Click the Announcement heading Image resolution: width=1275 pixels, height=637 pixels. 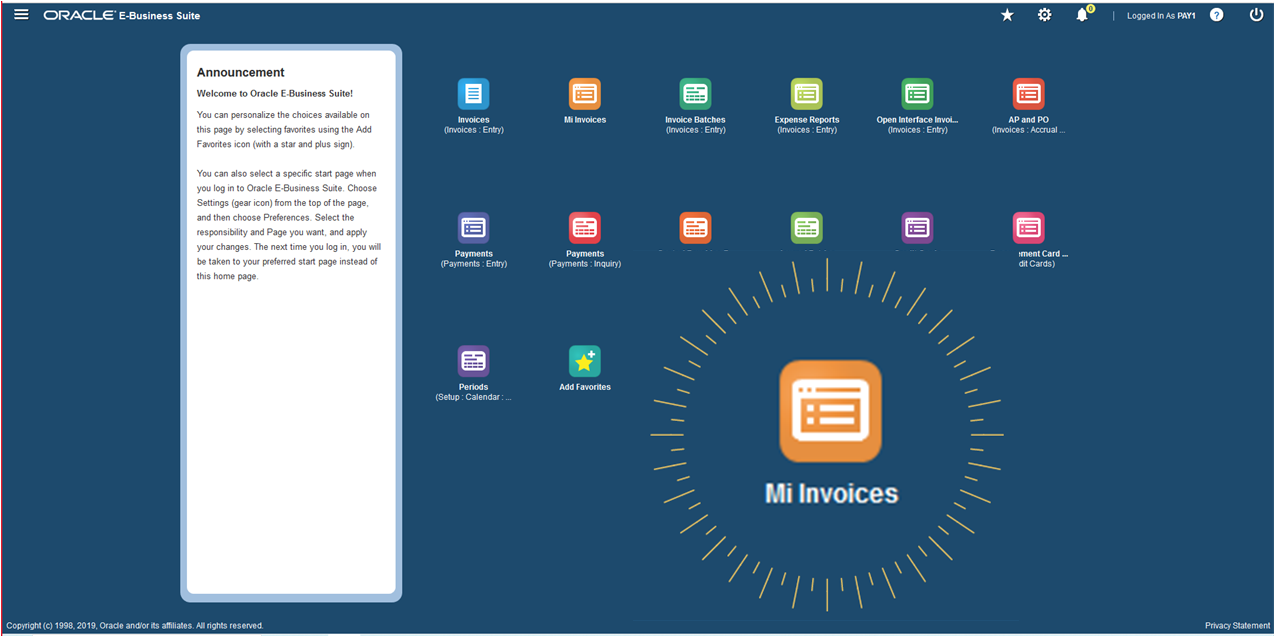(240, 73)
